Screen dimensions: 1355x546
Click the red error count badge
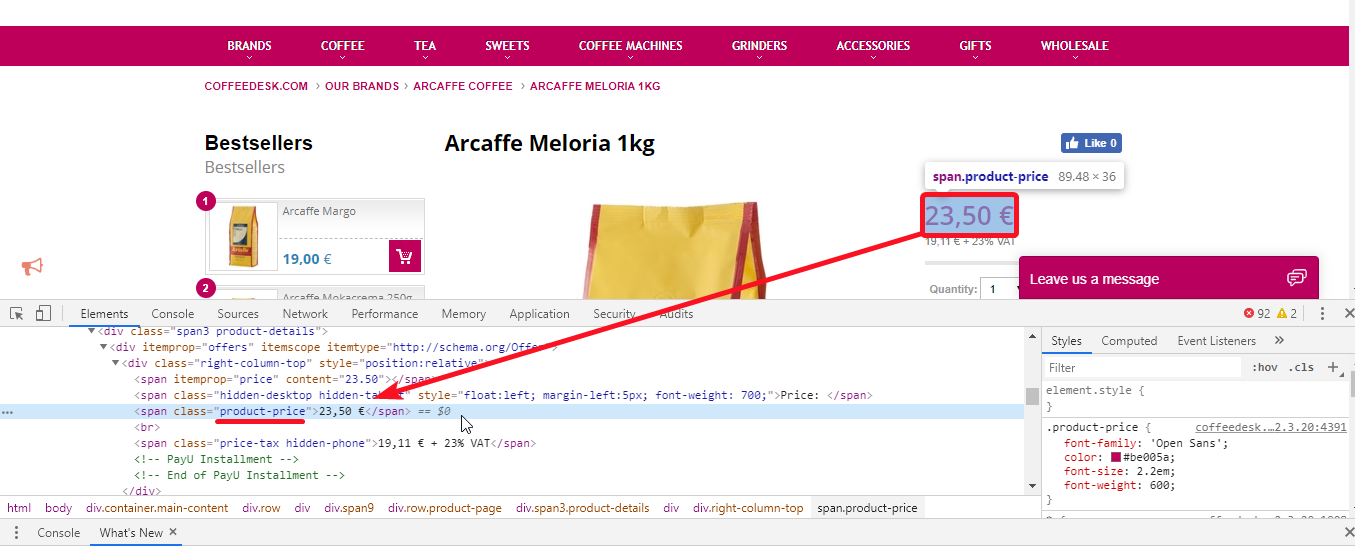tap(1257, 313)
